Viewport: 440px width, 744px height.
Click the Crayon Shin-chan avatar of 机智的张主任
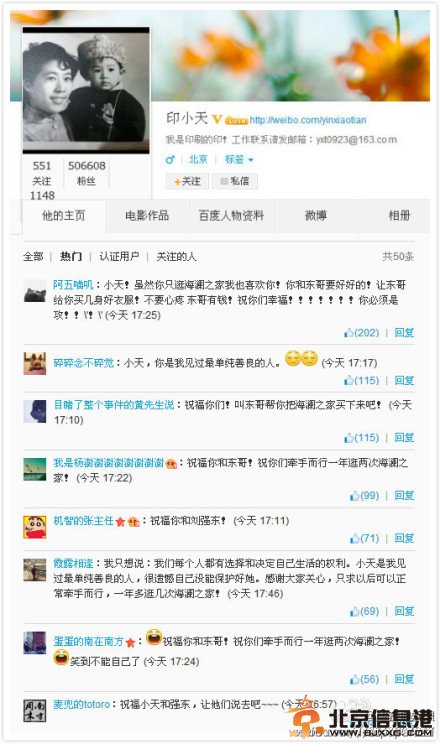coord(35,527)
